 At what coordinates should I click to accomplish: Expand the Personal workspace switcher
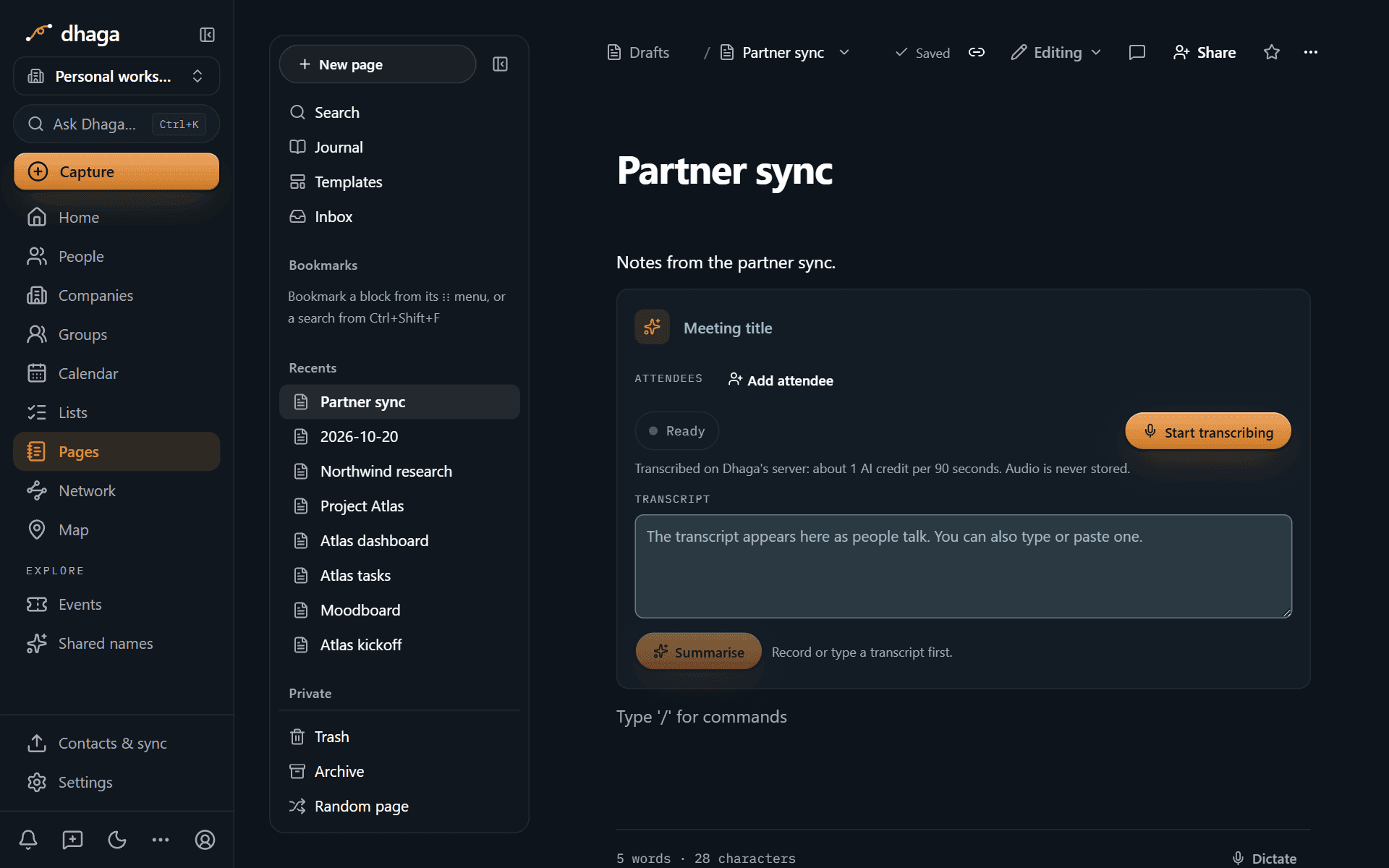pyautogui.click(x=116, y=76)
